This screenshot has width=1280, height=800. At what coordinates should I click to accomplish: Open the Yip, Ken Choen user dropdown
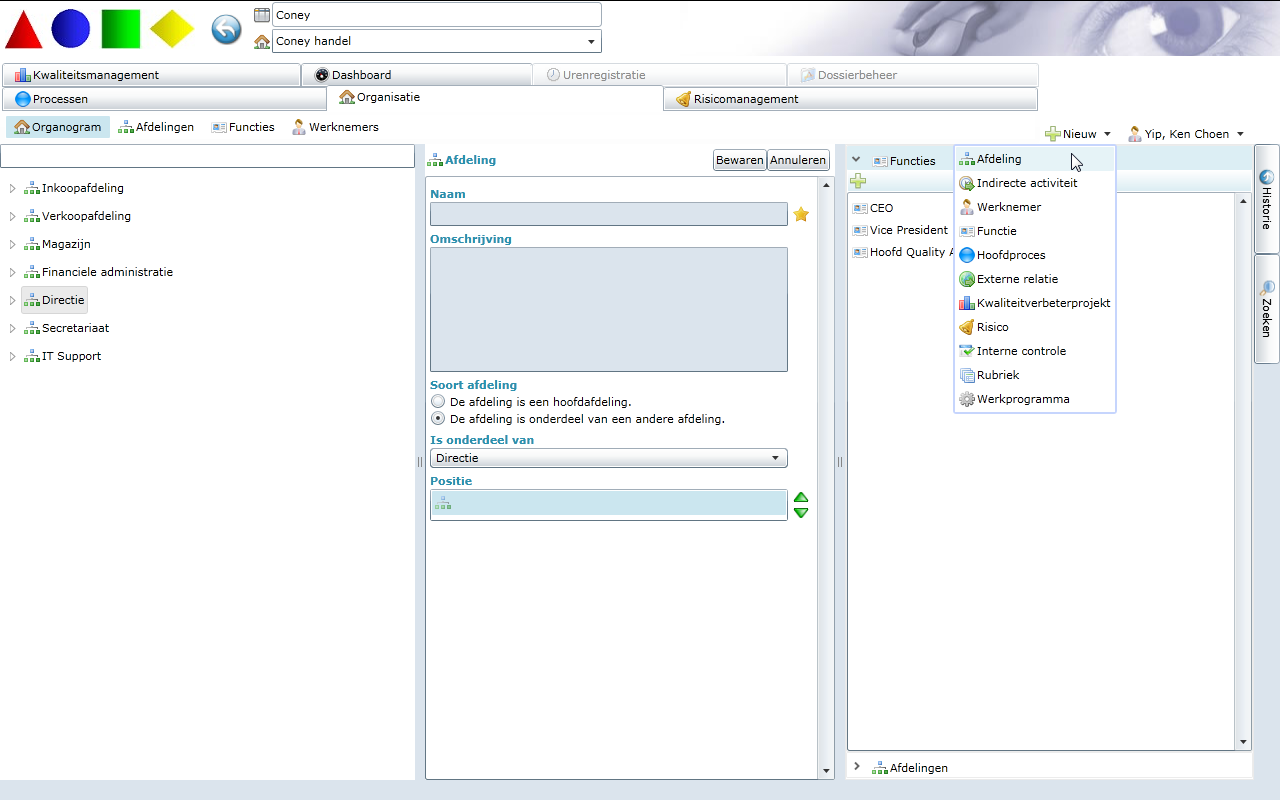pos(1186,134)
